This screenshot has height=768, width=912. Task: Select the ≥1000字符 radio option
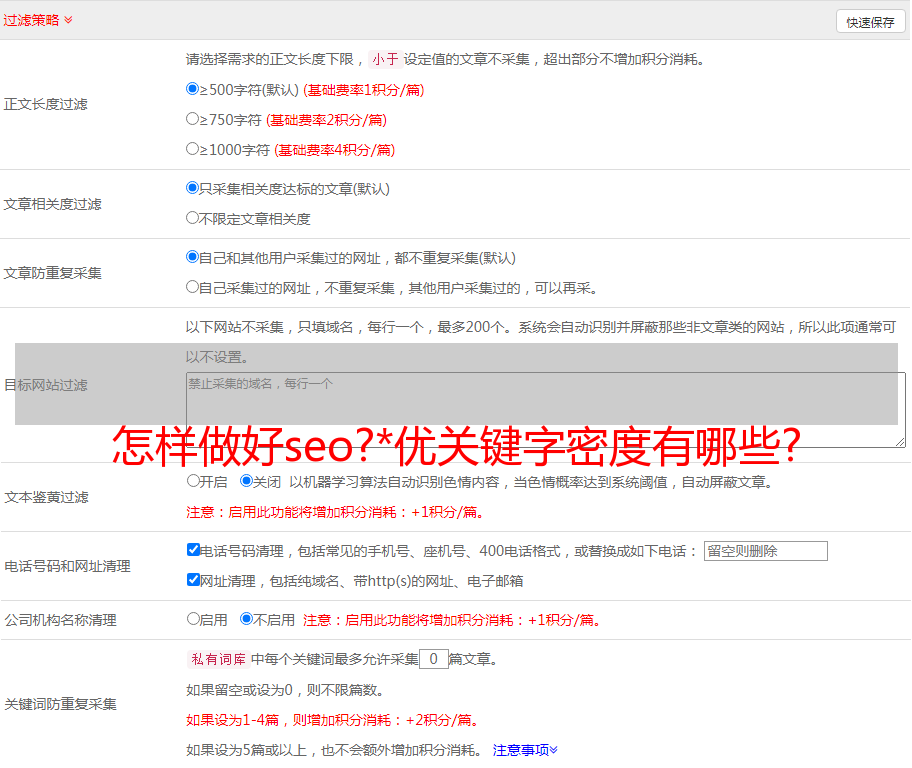point(193,148)
